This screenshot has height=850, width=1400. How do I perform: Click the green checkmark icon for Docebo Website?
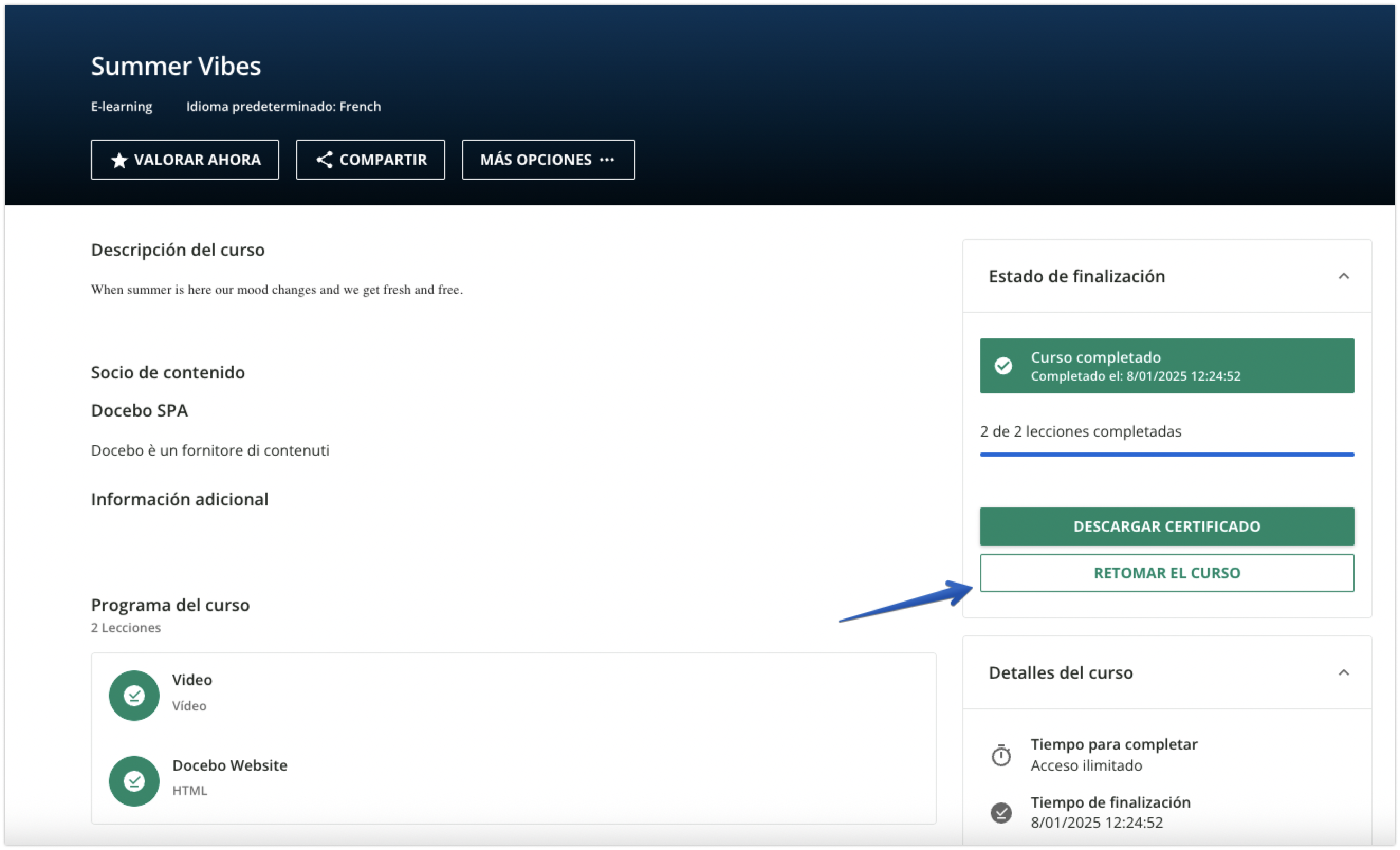134,781
